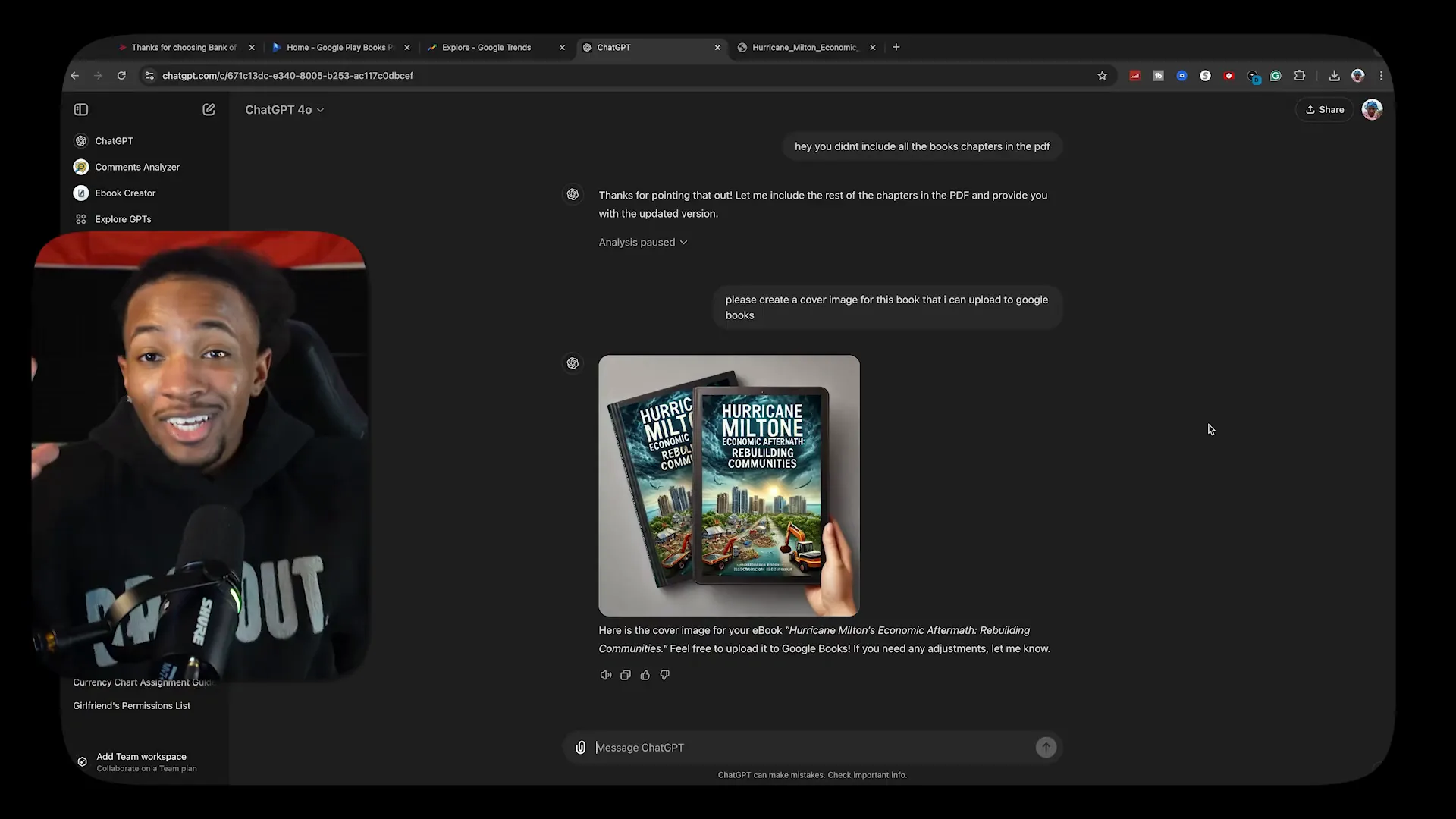Focus the Message ChatGPT input field
The image size is (1456, 819).
click(x=811, y=748)
